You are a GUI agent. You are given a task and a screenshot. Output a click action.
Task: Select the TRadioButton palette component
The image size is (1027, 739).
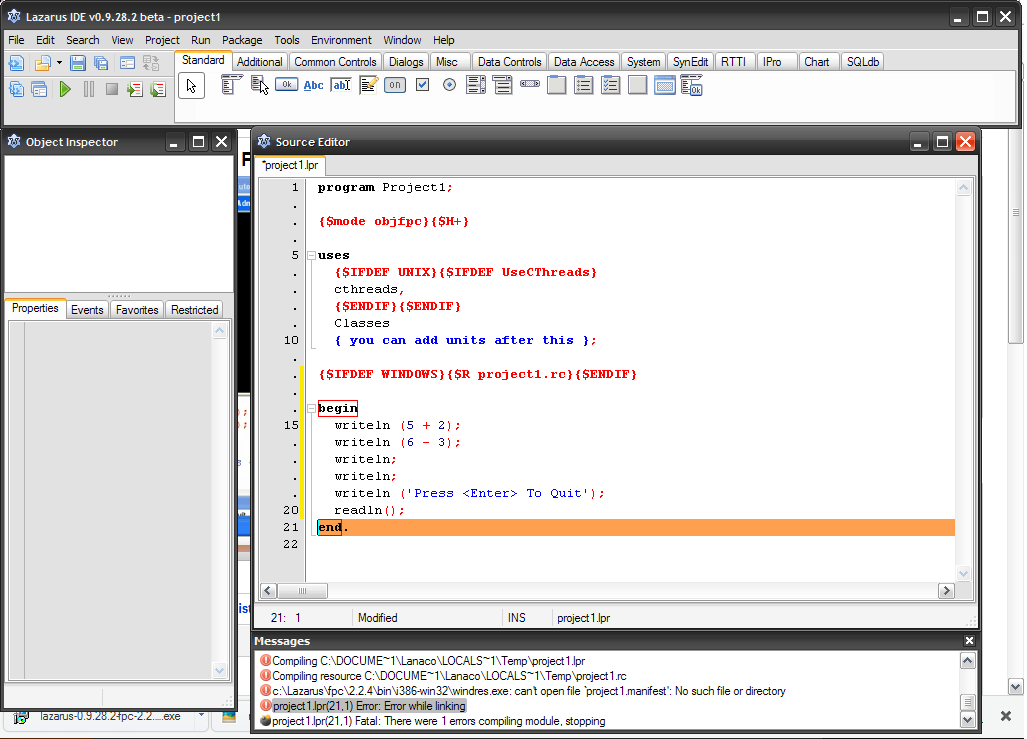click(449, 85)
